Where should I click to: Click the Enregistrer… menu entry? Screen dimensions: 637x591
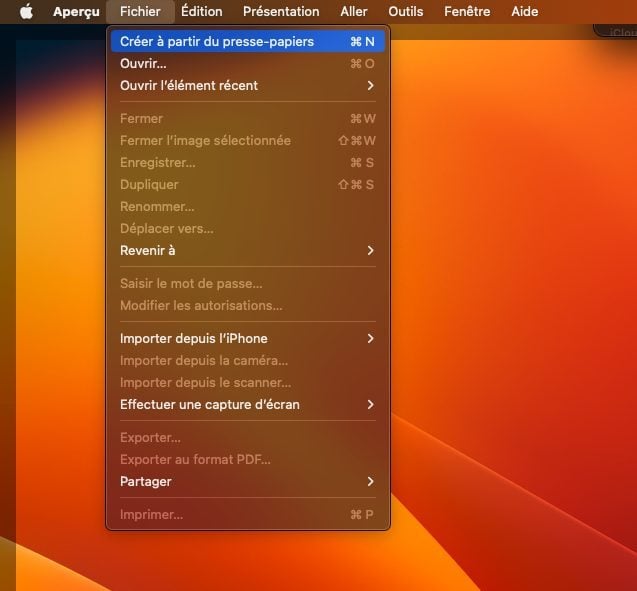tap(248, 162)
